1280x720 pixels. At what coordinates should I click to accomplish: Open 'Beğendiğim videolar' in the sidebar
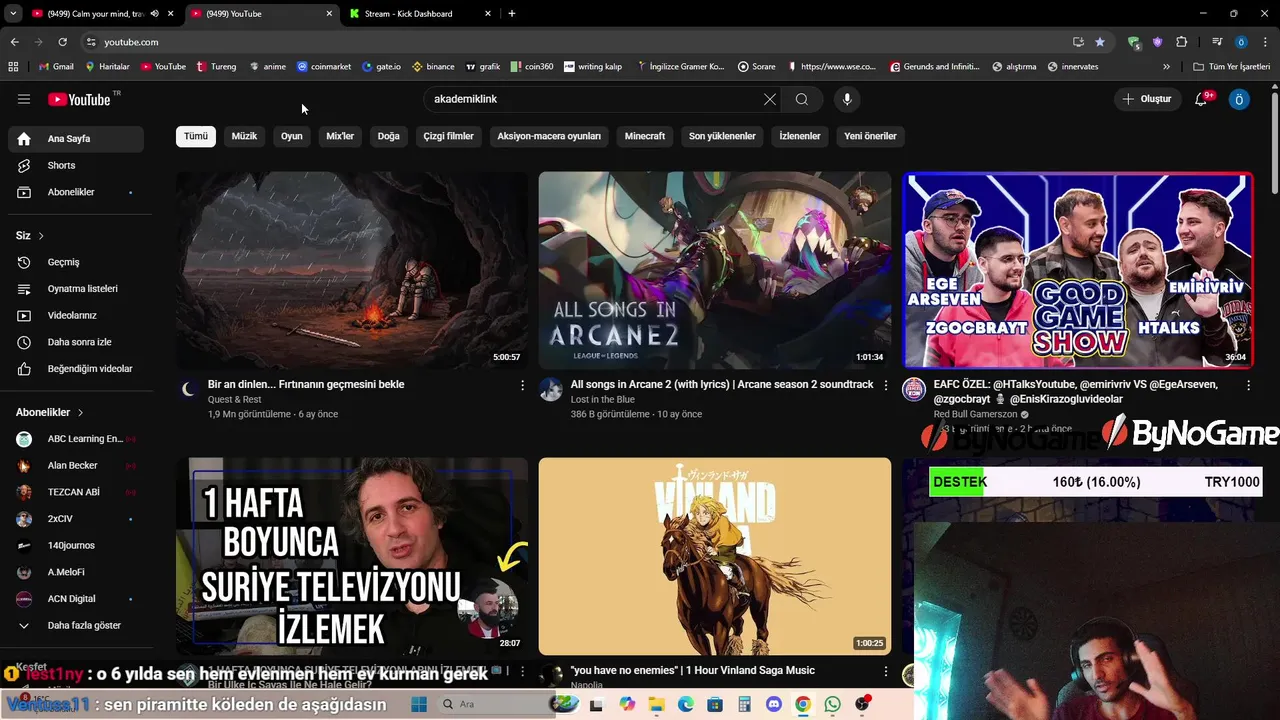click(x=76, y=369)
